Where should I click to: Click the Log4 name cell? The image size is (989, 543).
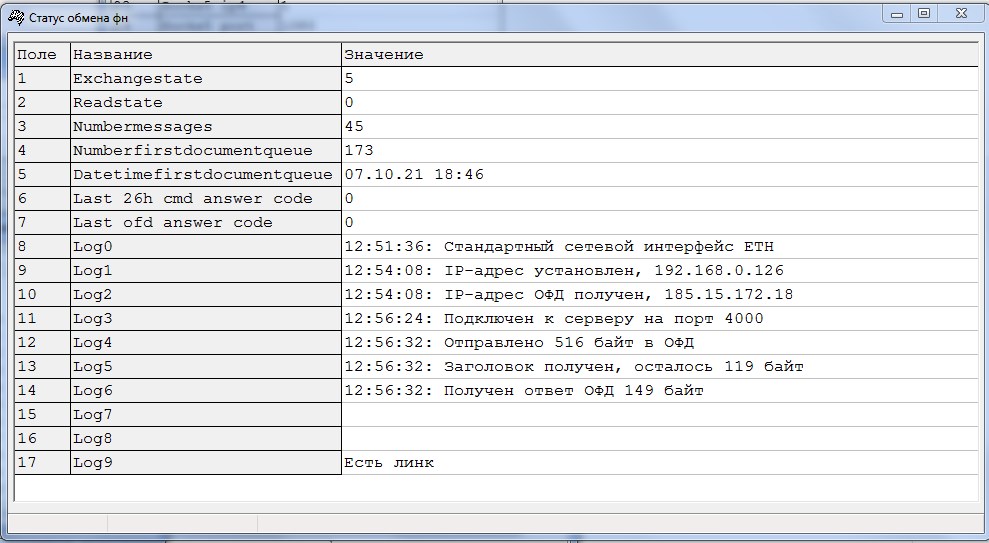pos(206,342)
